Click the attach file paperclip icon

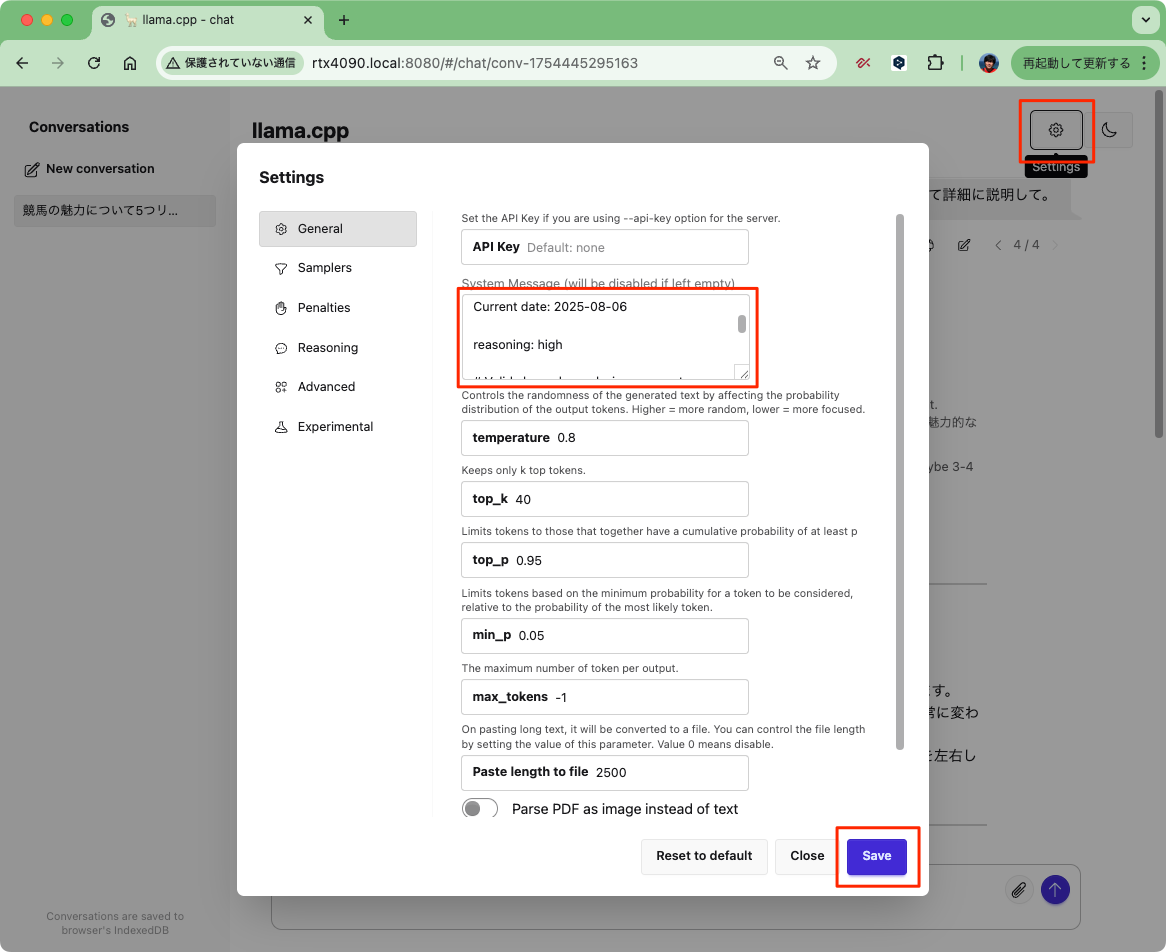pos(1019,889)
